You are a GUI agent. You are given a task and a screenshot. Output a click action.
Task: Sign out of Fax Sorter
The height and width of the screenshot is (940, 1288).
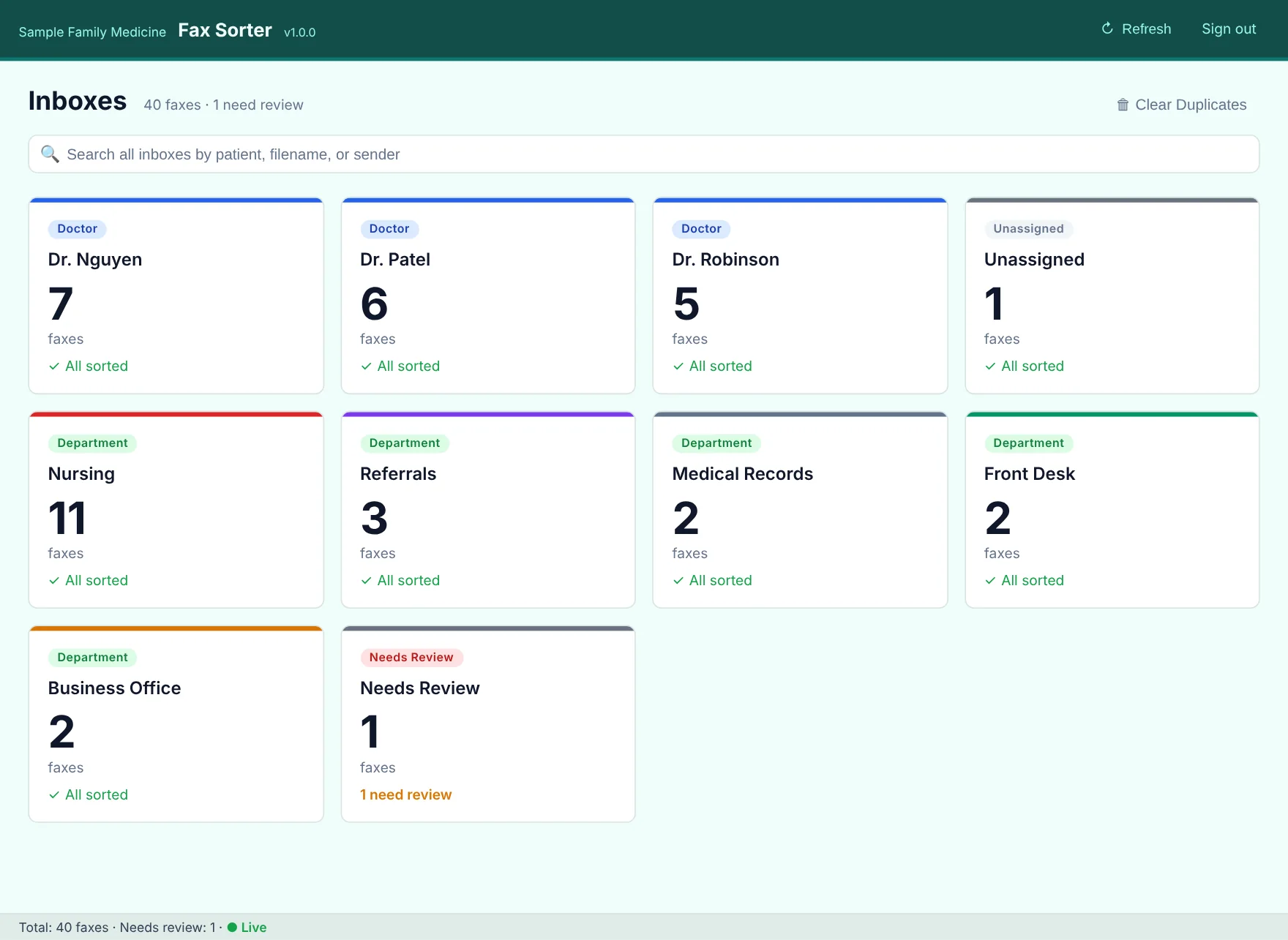(x=1229, y=29)
